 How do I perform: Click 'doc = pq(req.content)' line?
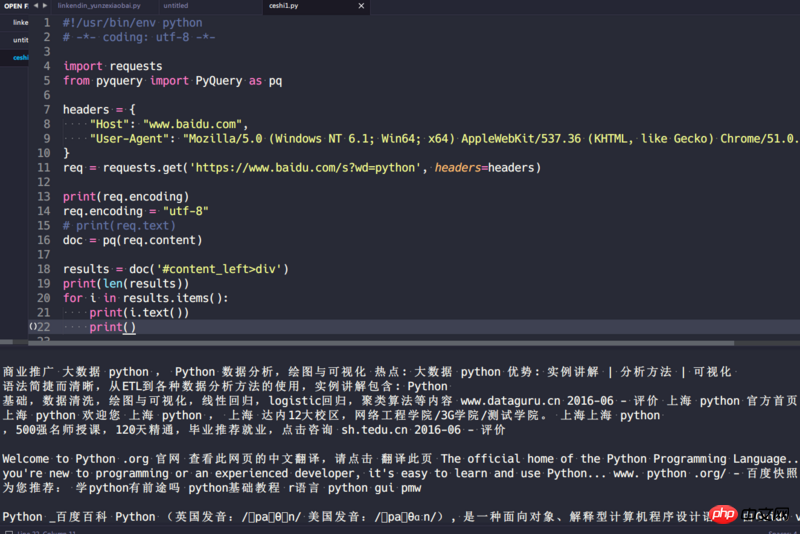(133, 240)
